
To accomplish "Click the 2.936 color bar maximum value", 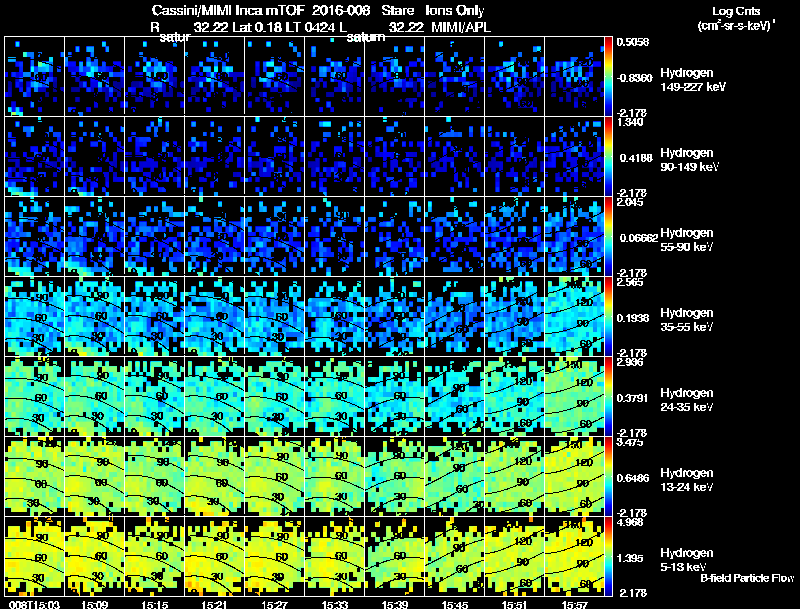I will pos(630,362).
